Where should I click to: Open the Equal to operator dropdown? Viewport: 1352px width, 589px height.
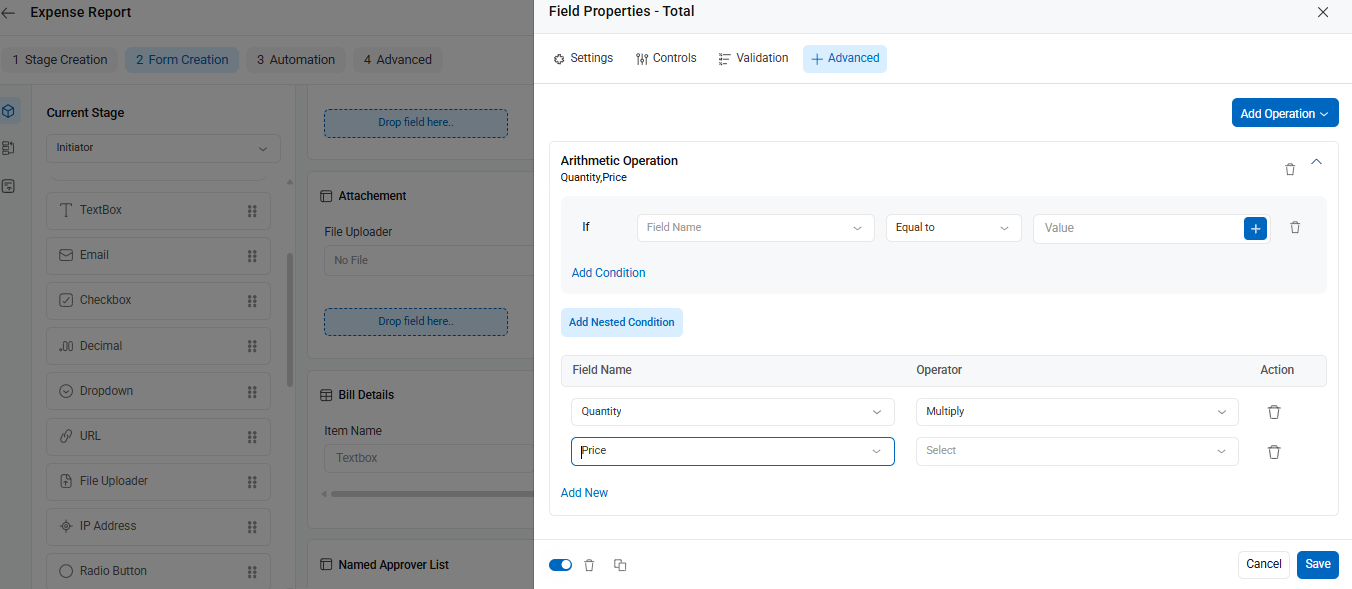point(954,228)
